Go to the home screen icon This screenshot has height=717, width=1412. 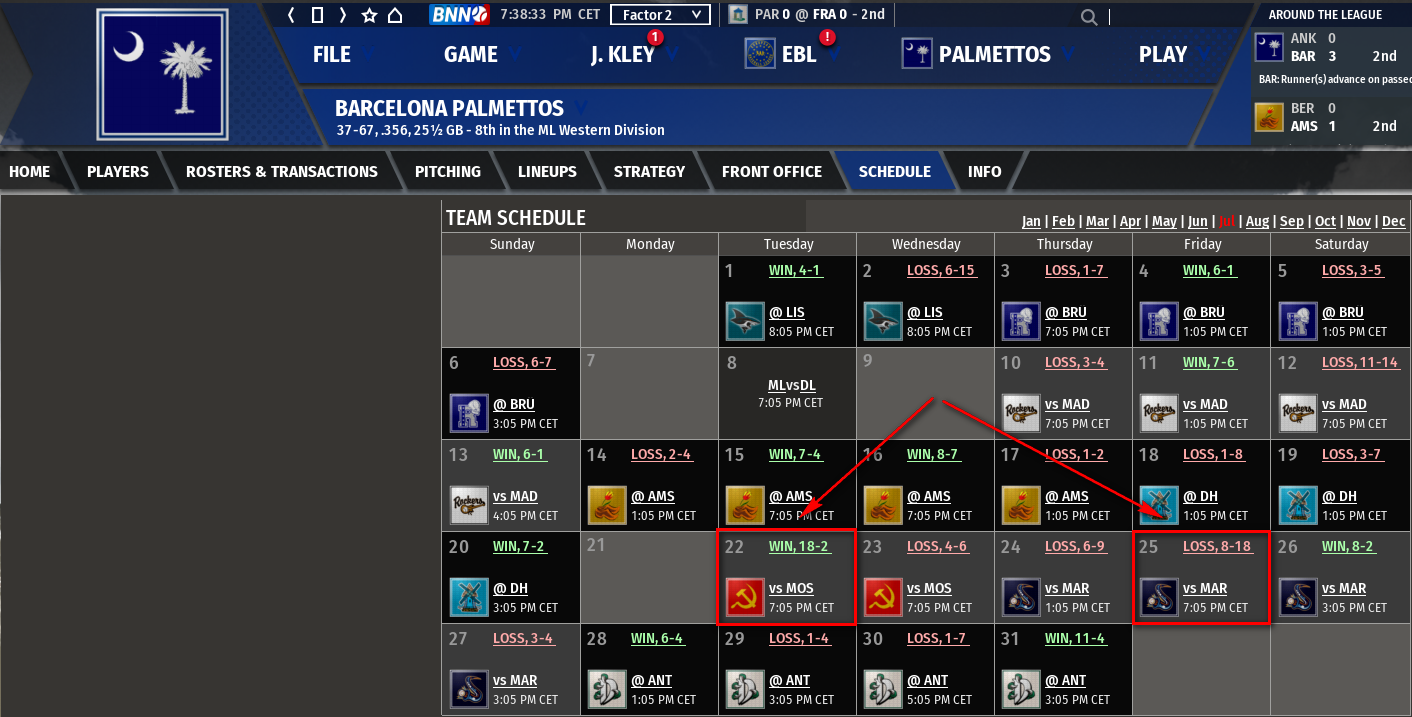(x=395, y=15)
